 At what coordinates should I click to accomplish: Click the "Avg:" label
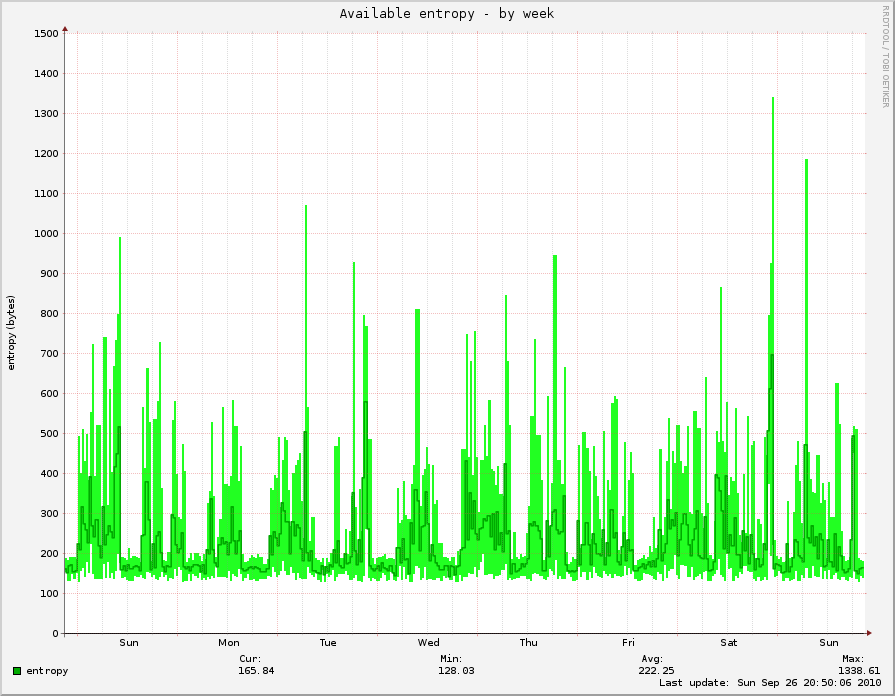pyautogui.click(x=652, y=658)
